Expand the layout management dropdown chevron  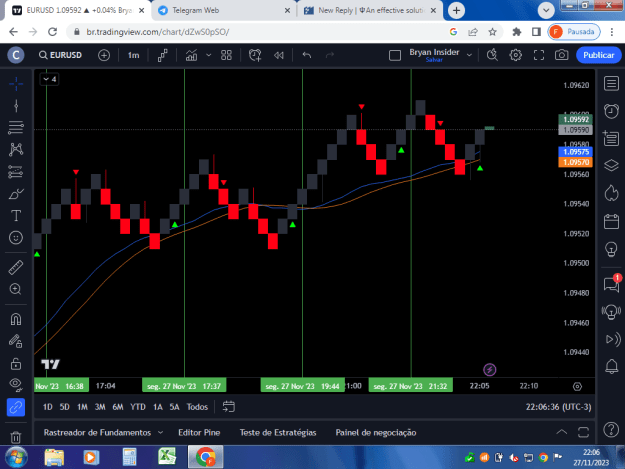pyautogui.click(x=470, y=55)
